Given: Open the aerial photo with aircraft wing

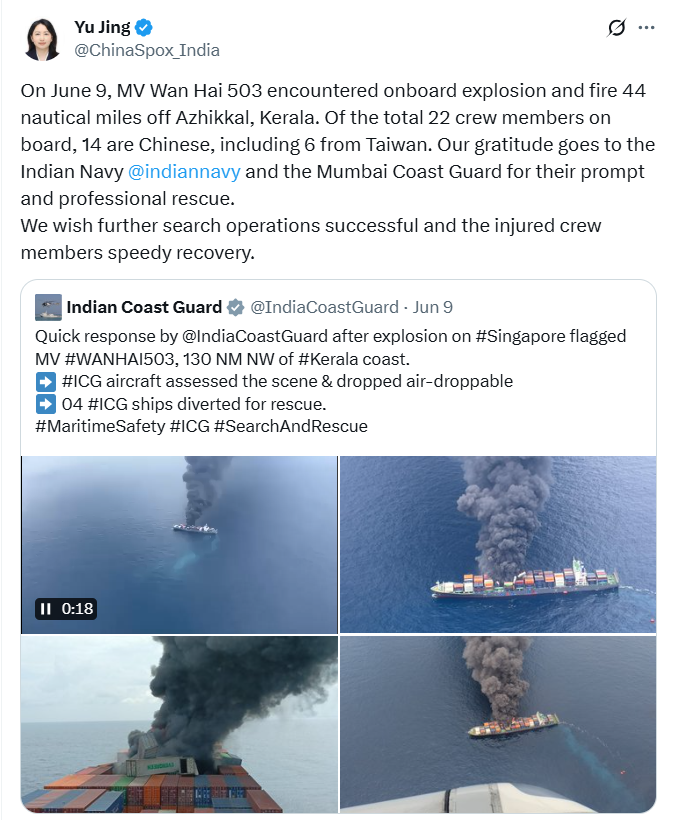Looking at the screenshot, I should [498, 724].
